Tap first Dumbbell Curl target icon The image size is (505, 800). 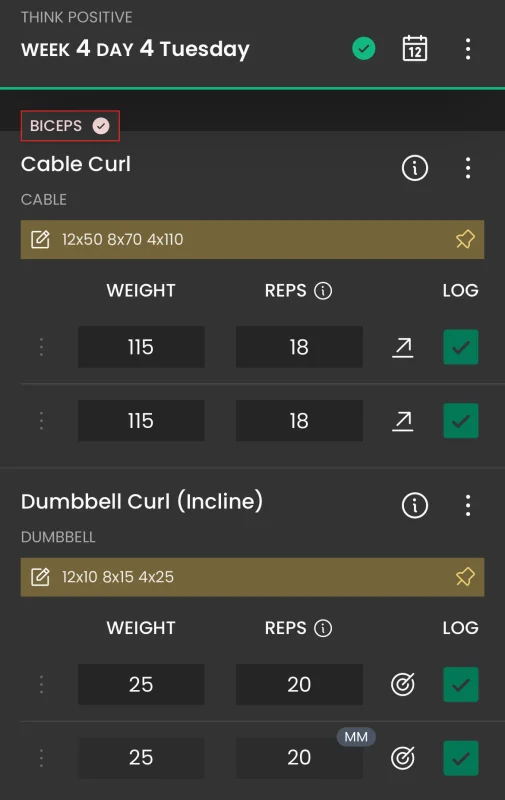pos(402,685)
